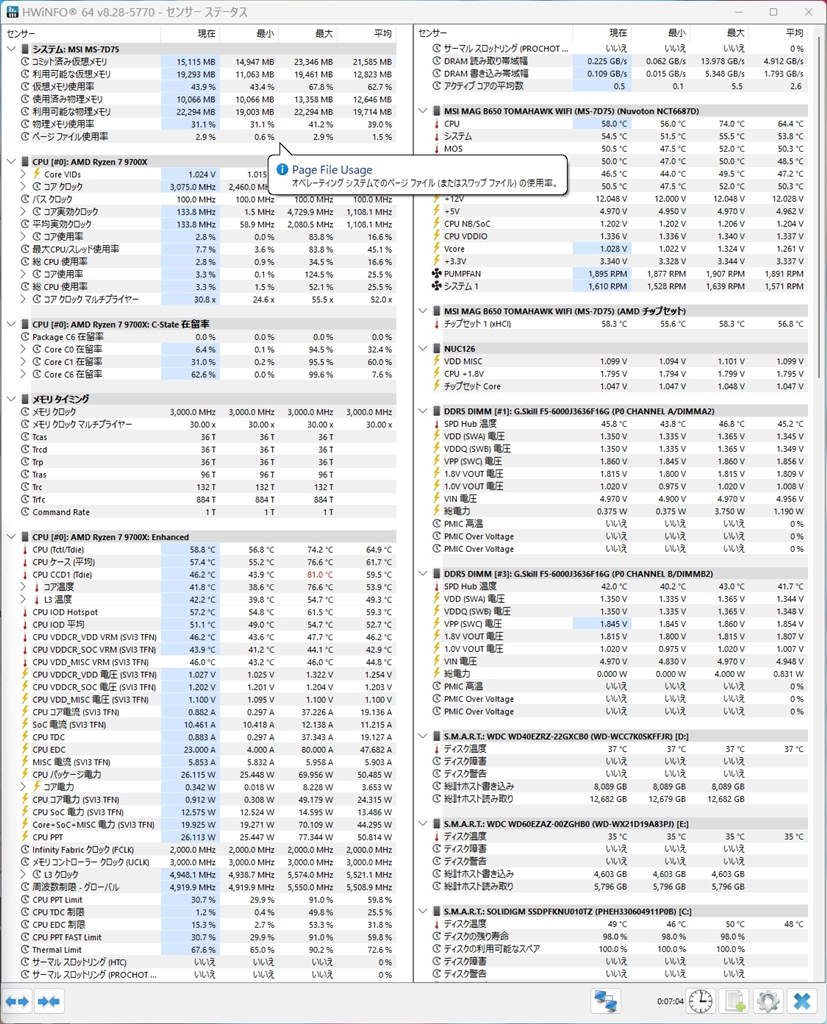The height and width of the screenshot is (1024, 827).
Task: Collapse the Ryzen 7 9700X: Enhanced group
Action: (x=11, y=537)
